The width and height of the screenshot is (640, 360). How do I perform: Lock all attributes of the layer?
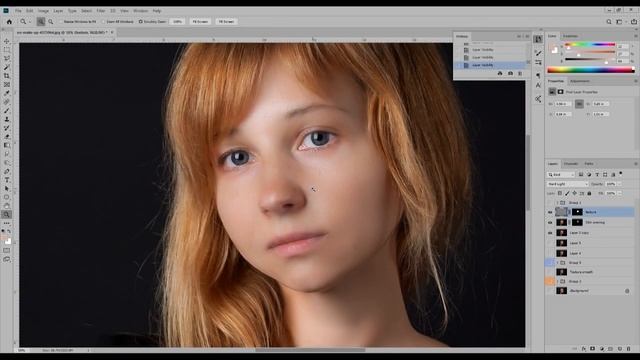point(589,193)
